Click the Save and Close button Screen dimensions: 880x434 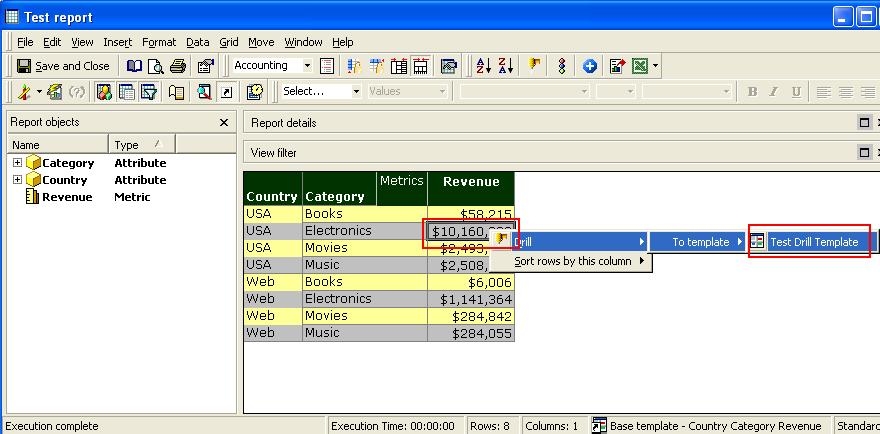[x=63, y=66]
